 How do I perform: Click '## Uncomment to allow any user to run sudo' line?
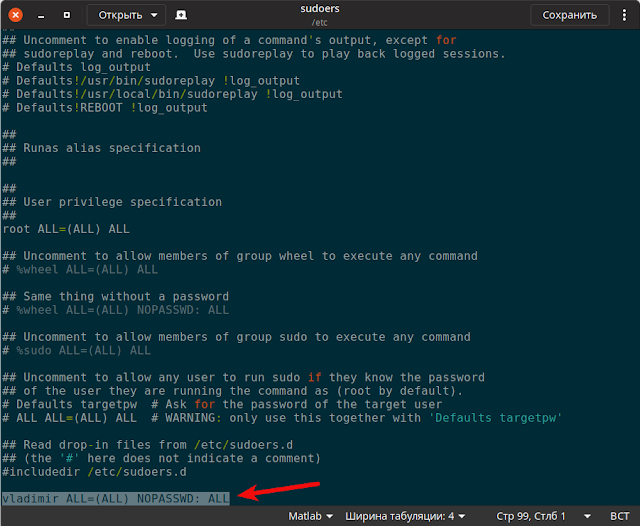pos(244,377)
